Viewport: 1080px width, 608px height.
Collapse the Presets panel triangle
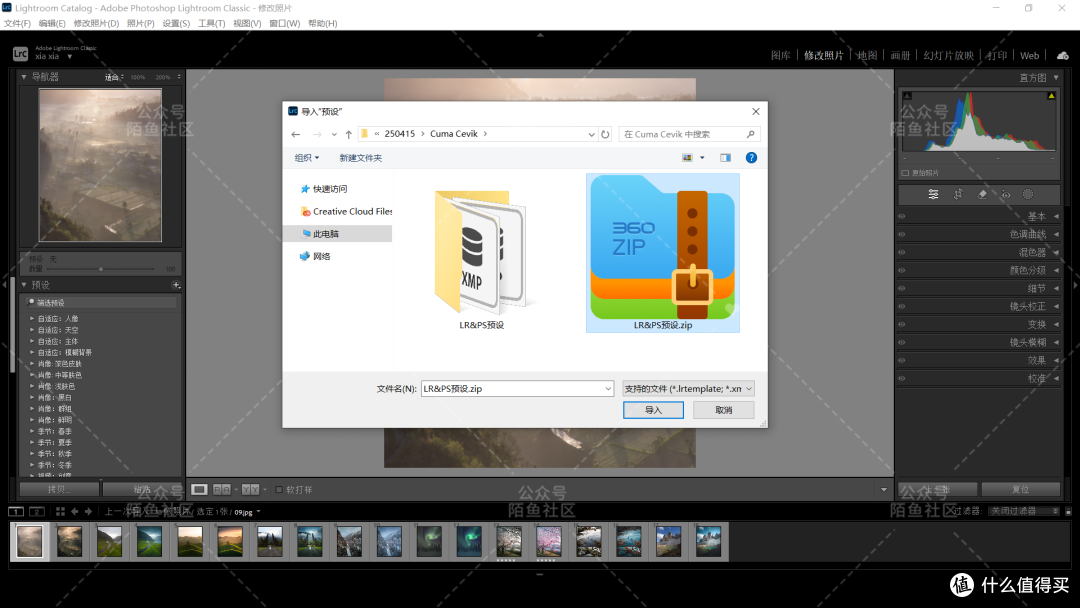(x=24, y=284)
